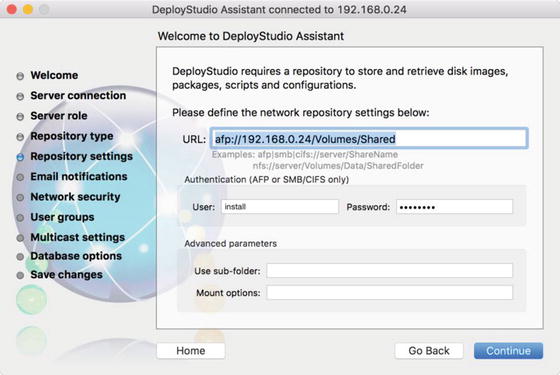Select the Welcome step in sidebar
This screenshot has height=375, width=560.
pyautogui.click(x=54, y=75)
